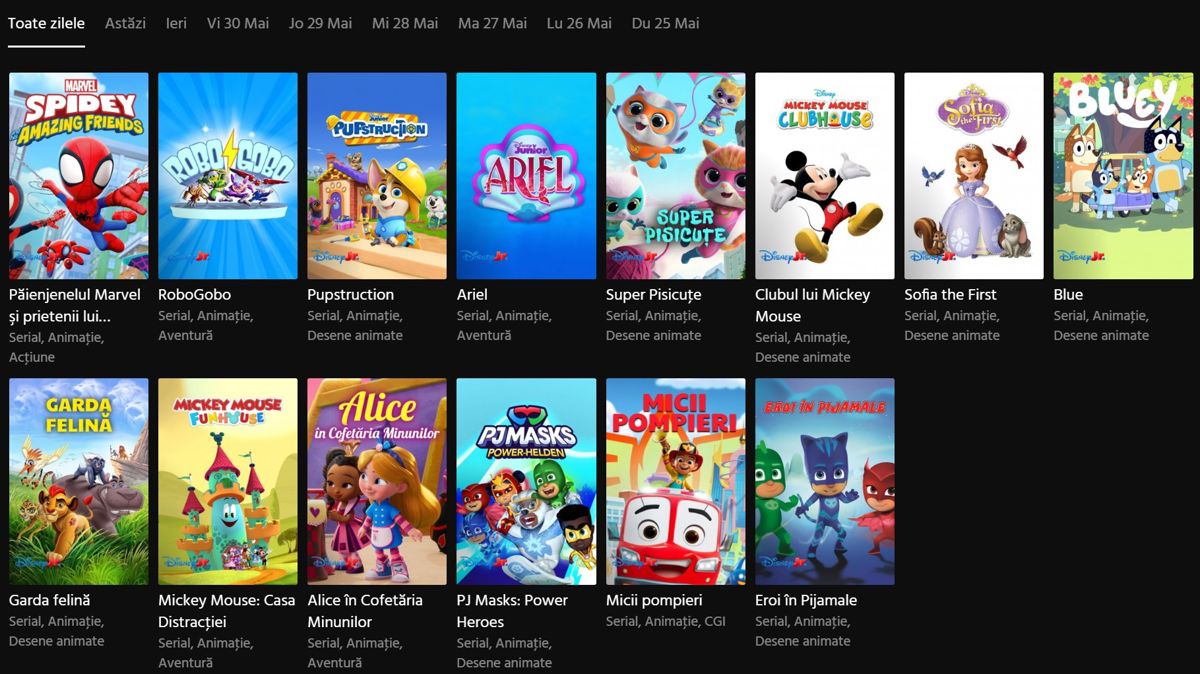This screenshot has width=1200, height=674.
Task: Click the Mickey Mouse Funhouse poster
Action: click(x=228, y=481)
